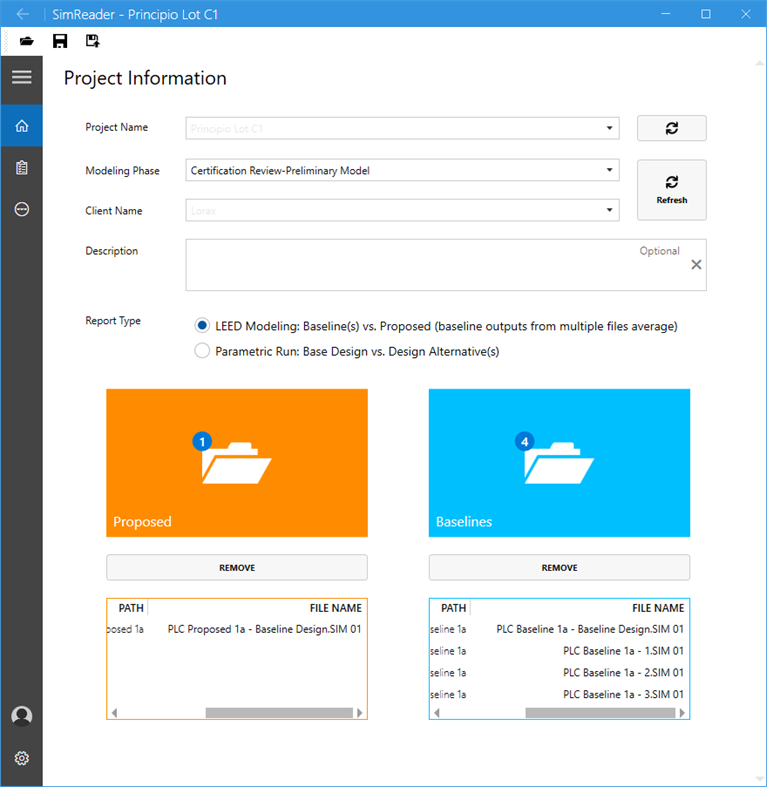Open a project file with the folder icon
This screenshot has height=787, width=767.
coord(27,41)
